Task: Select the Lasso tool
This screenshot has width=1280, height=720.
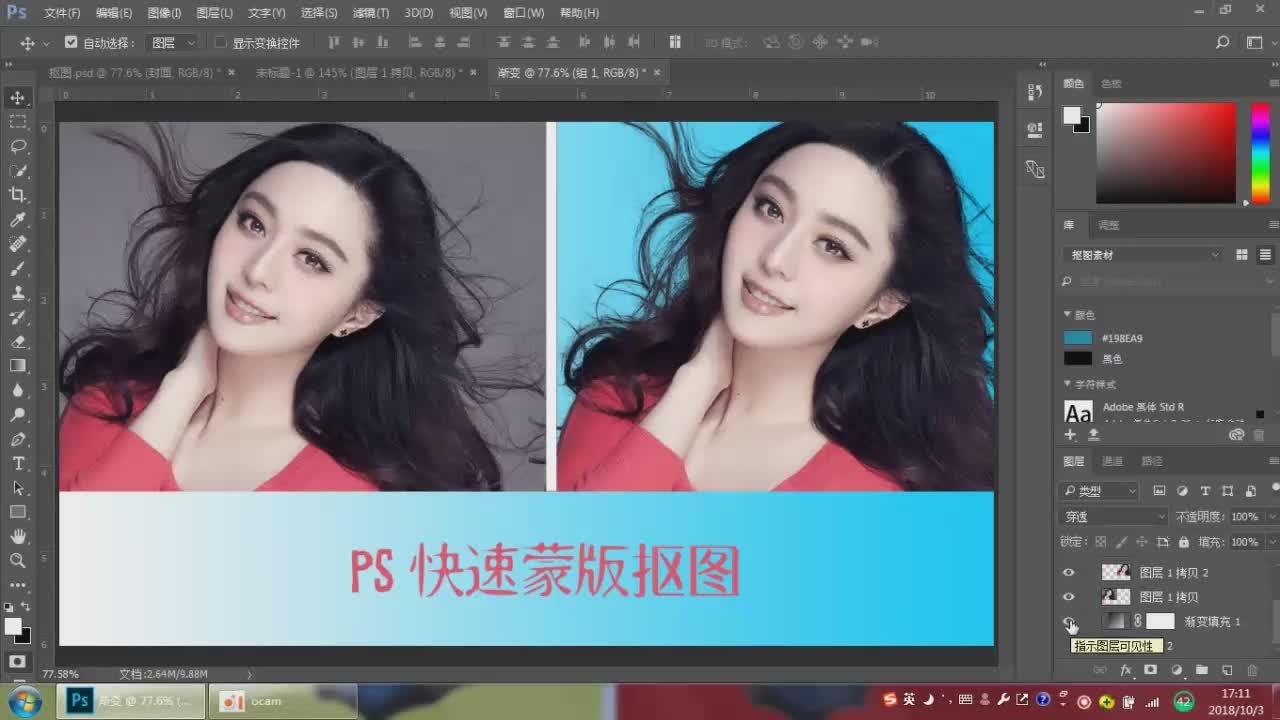Action: 18,146
